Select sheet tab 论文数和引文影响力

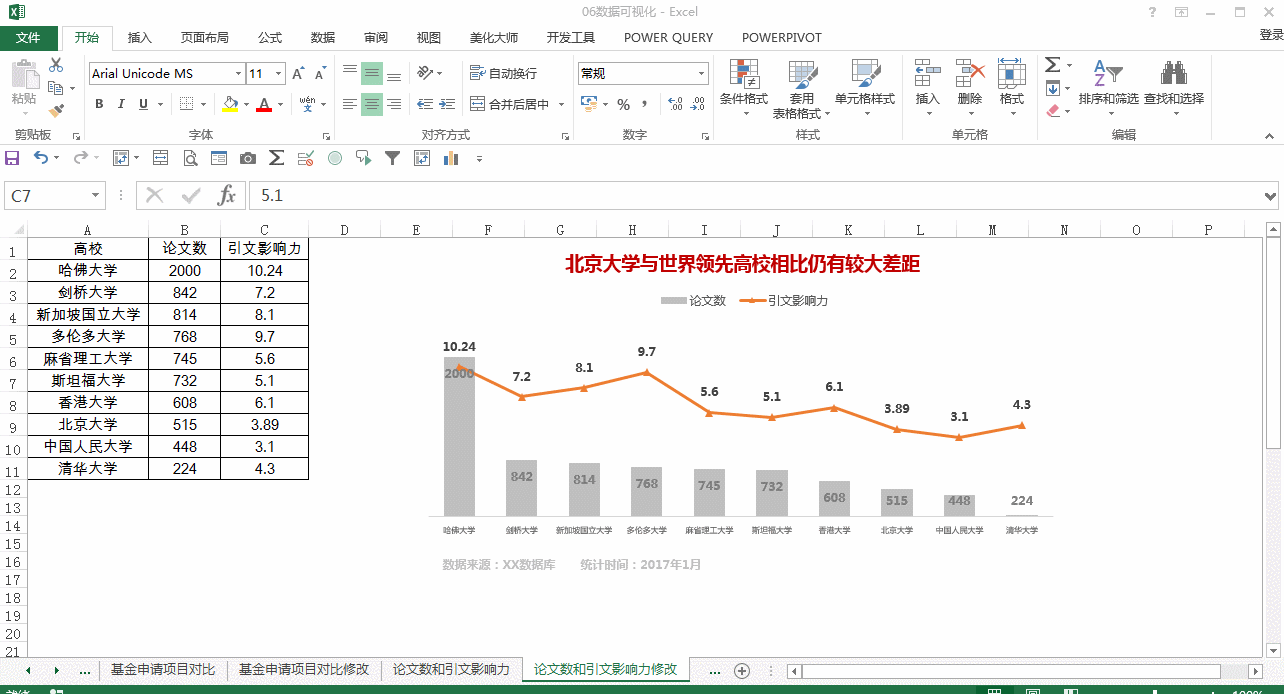point(451,669)
